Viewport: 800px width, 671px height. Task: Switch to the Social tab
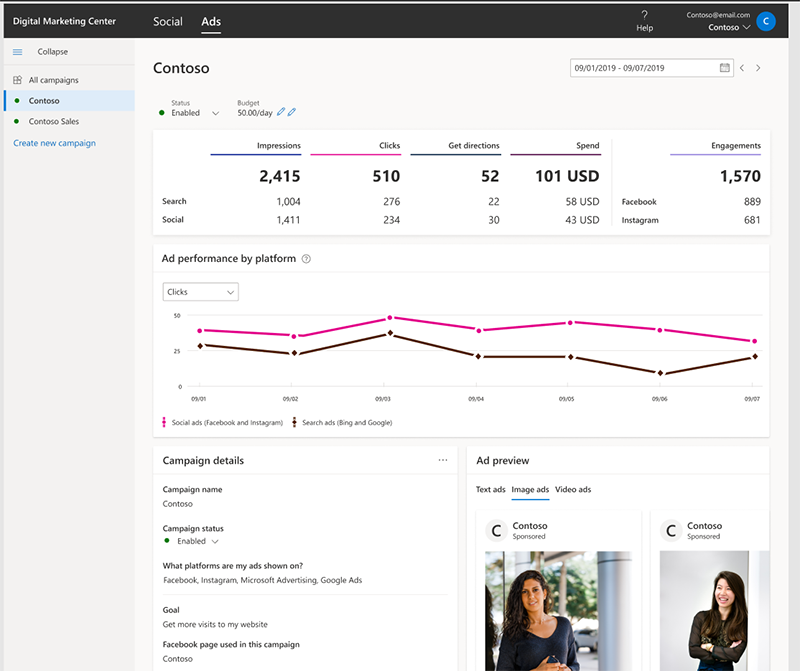pos(168,21)
